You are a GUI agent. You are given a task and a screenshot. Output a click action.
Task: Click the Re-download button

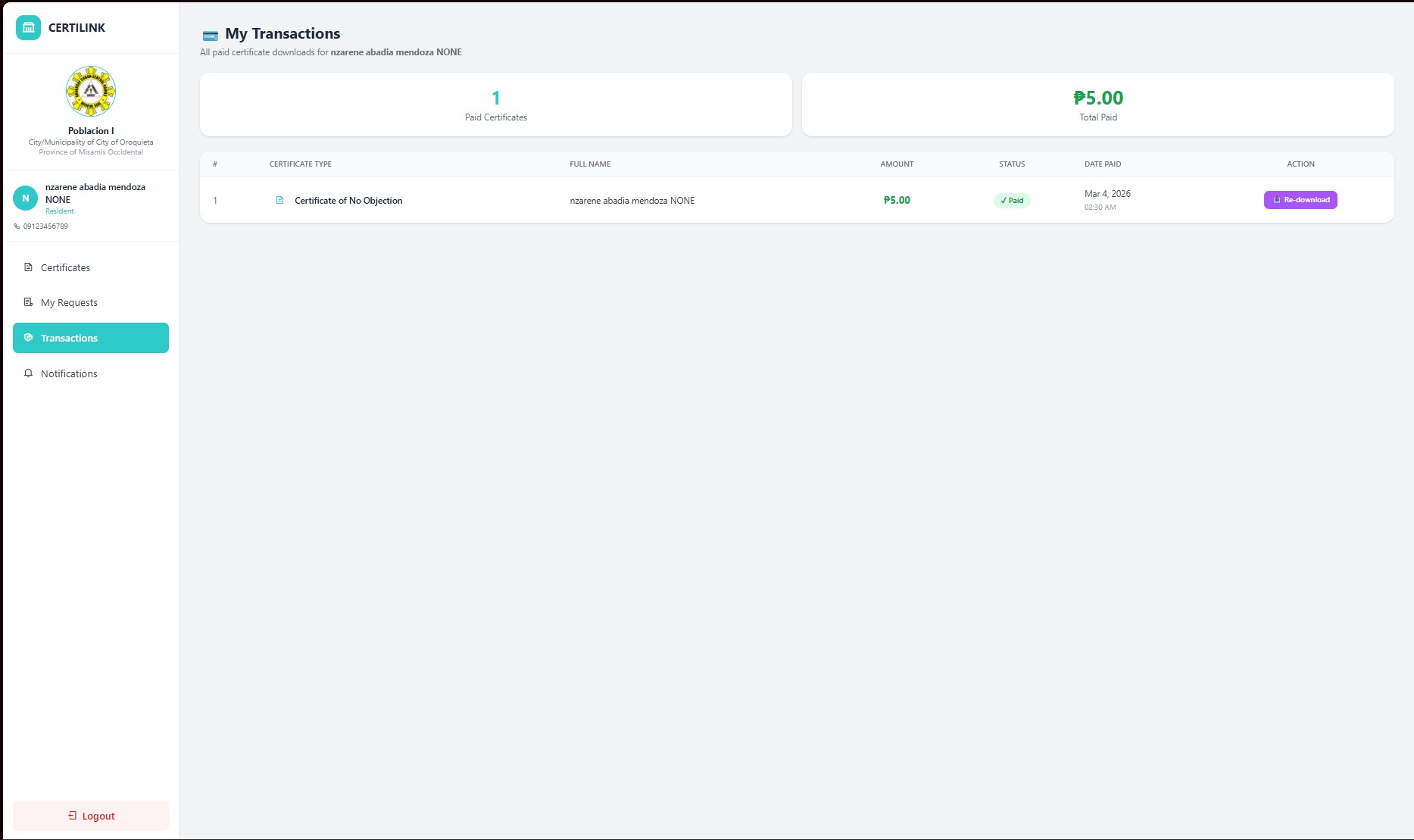(x=1300, y=200)
